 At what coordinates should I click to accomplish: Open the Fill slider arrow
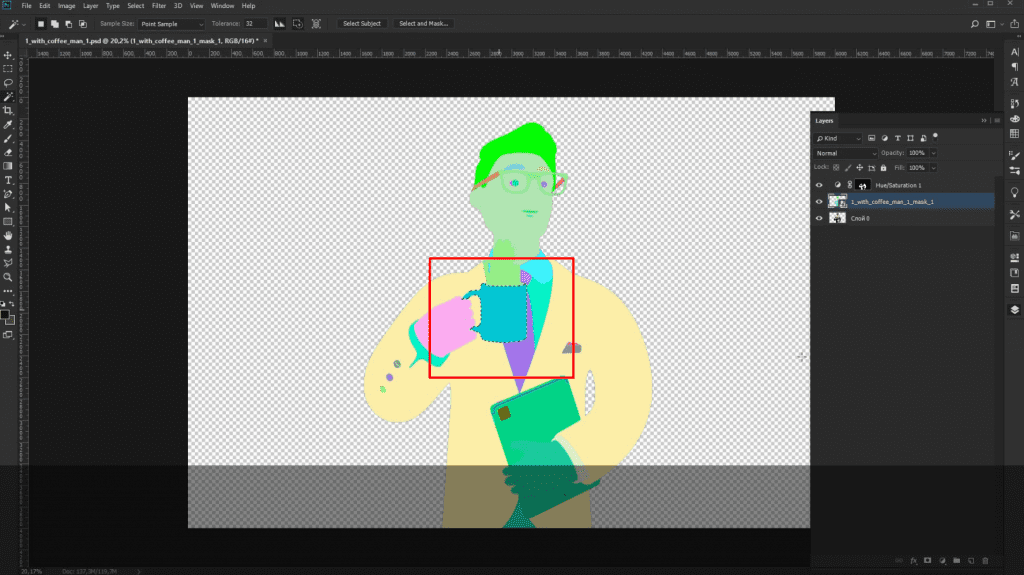pos(933,168)
